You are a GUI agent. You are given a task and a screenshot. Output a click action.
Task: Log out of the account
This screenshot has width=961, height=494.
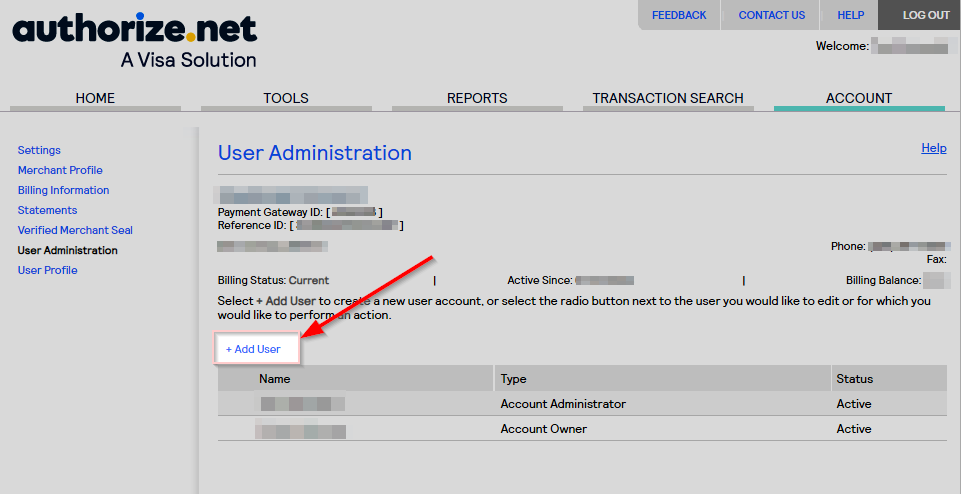click(925, 15)
